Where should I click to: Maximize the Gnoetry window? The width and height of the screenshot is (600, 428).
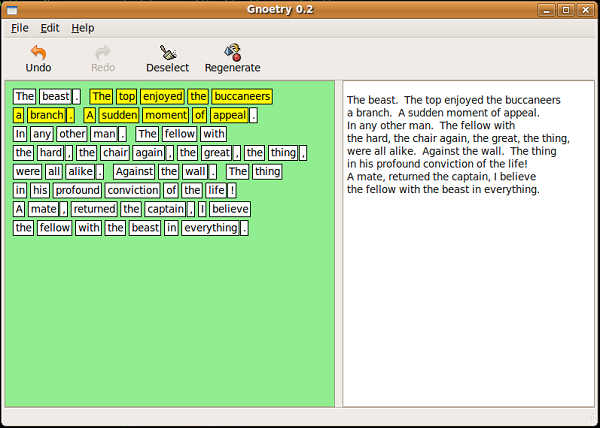pyautogui.click(x=566, y=10)
